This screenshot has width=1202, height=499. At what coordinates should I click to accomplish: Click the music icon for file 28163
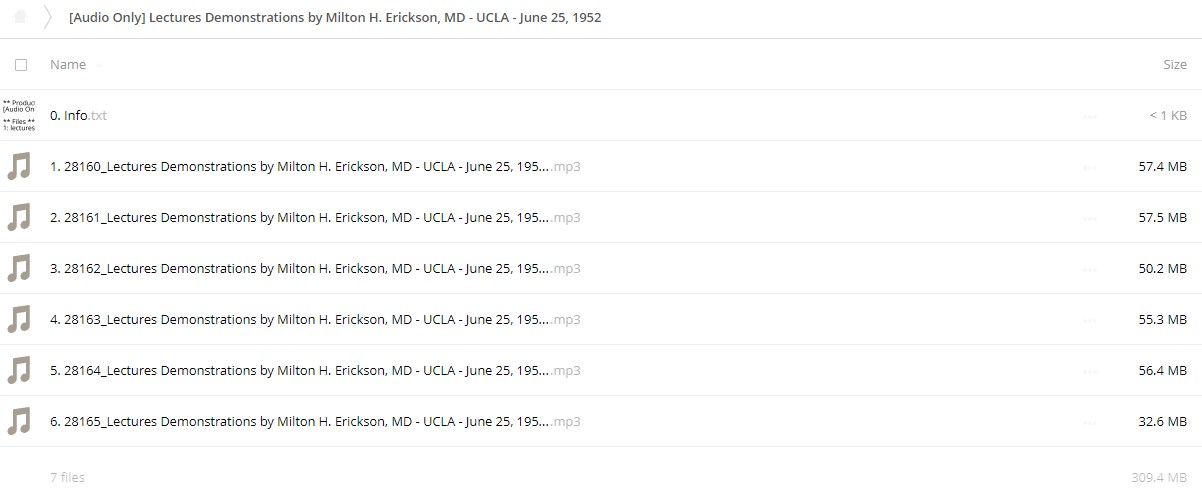[x=19, y=319]
